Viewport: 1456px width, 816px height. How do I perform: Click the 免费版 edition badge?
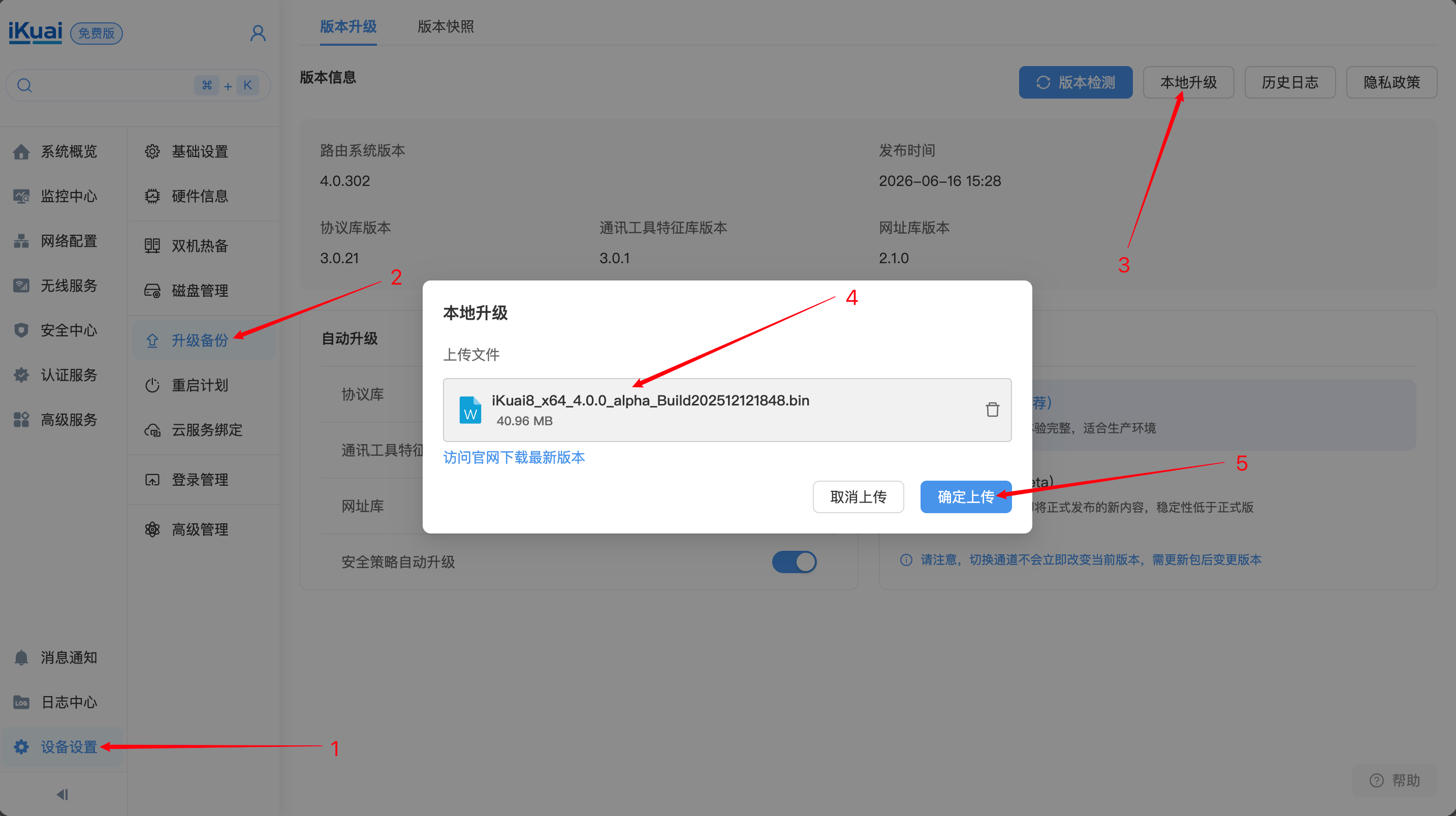tap(96, 34)
